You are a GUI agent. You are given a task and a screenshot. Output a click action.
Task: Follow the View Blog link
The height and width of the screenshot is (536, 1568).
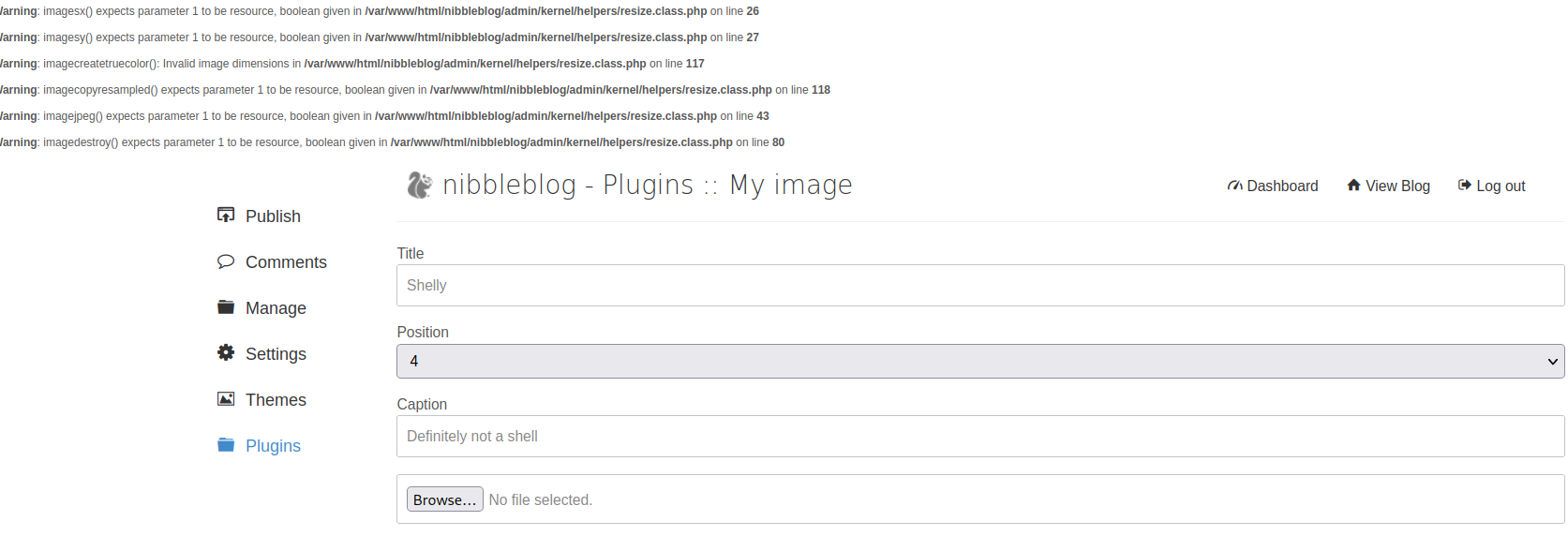[1397, 186]
